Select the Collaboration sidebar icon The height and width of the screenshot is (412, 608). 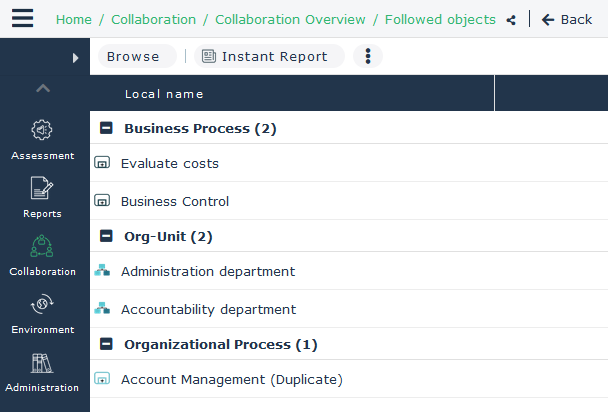42,255
